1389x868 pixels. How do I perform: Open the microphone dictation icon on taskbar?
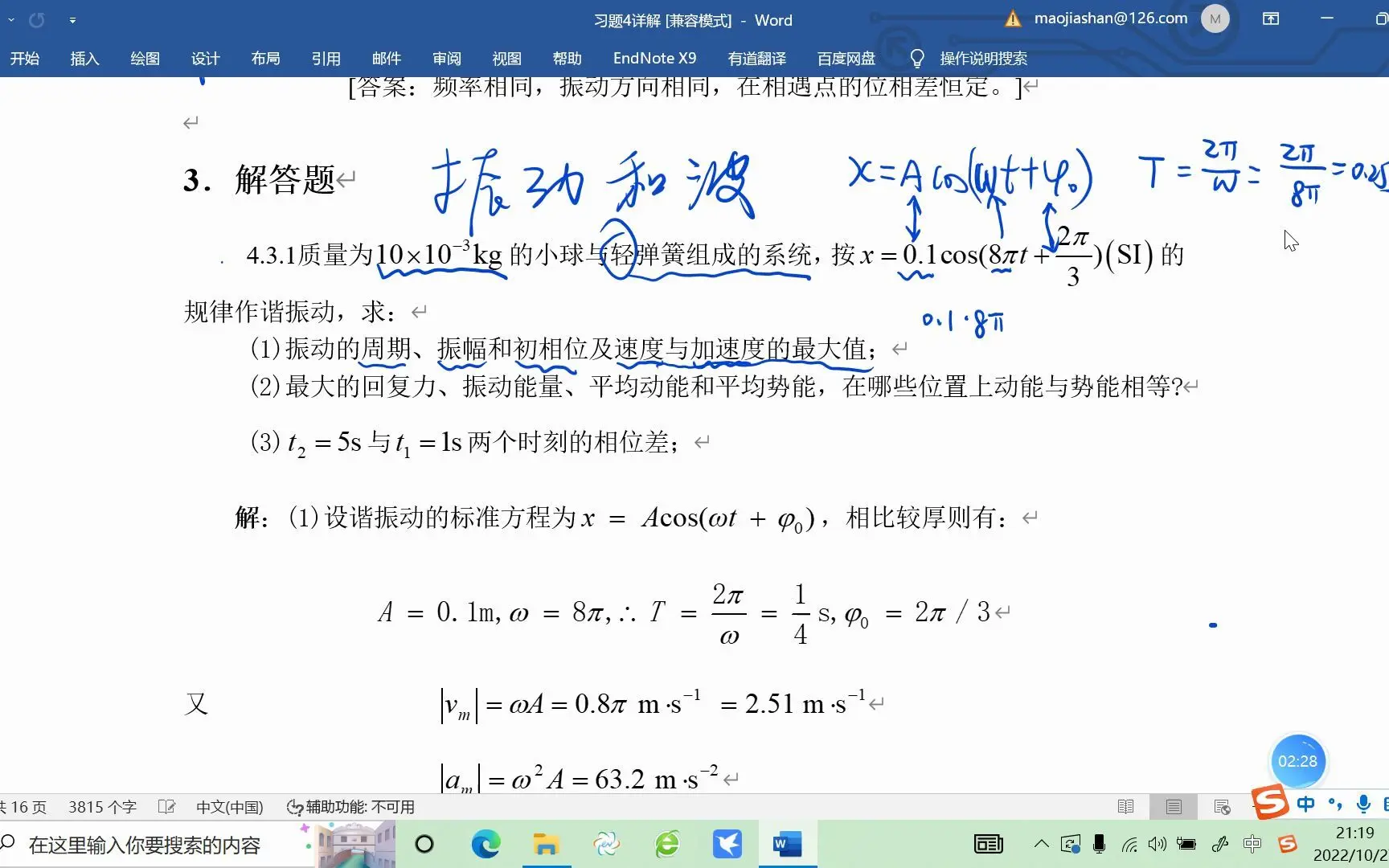coord(1099,845)
